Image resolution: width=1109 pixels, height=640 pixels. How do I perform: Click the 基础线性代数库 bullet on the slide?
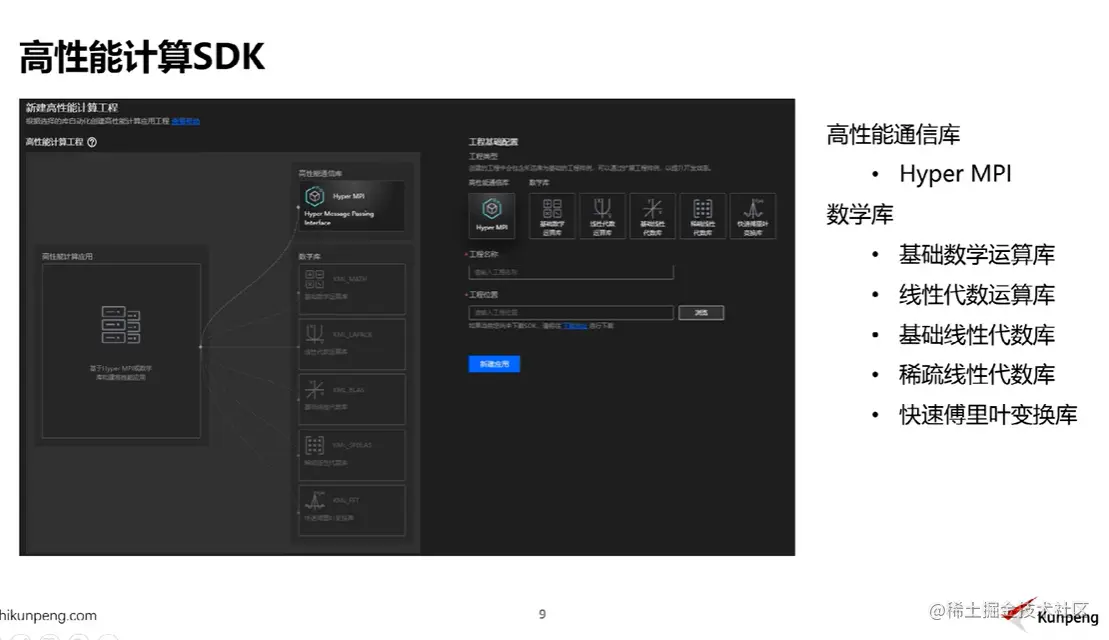coord(977,334)
